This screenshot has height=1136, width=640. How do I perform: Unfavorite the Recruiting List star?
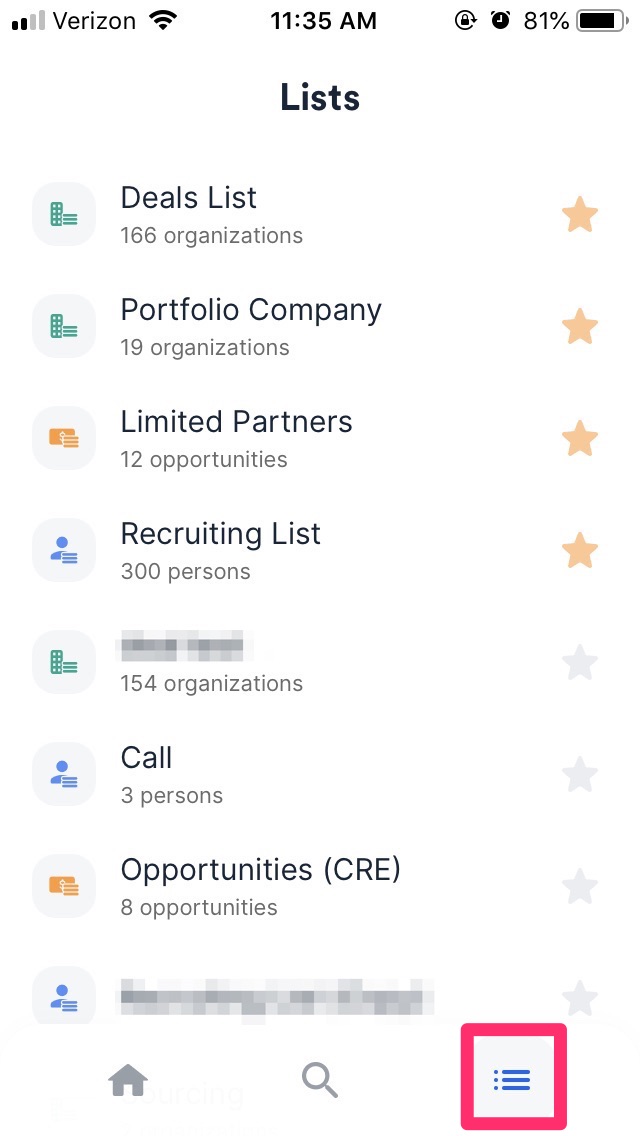point(580,549)
